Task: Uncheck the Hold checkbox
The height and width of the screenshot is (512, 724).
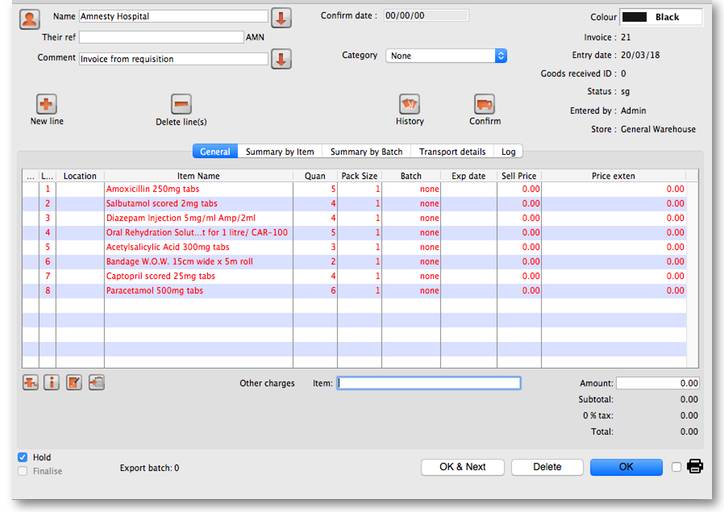Action: click(23, 457)
